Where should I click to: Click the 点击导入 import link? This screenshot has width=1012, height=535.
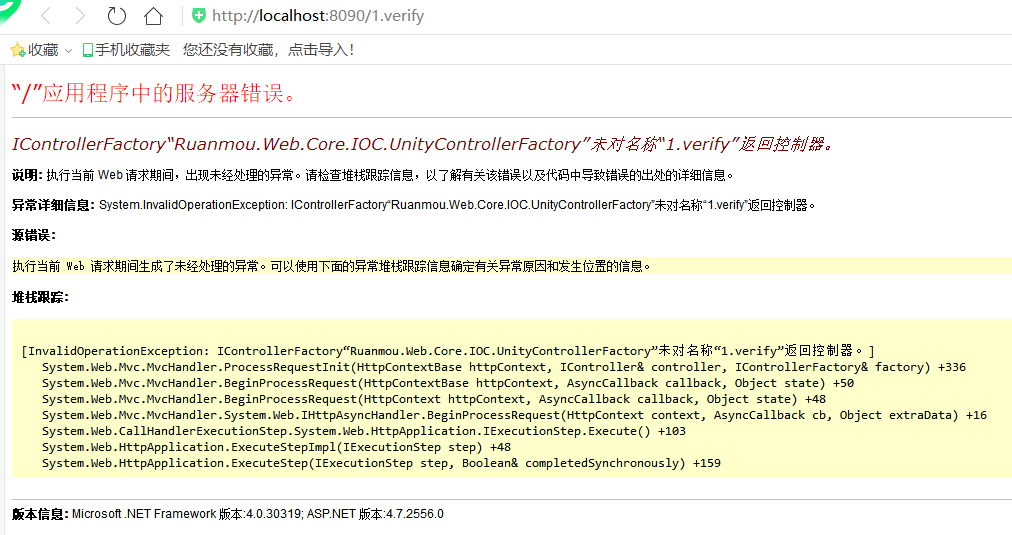tap(320, 50)
